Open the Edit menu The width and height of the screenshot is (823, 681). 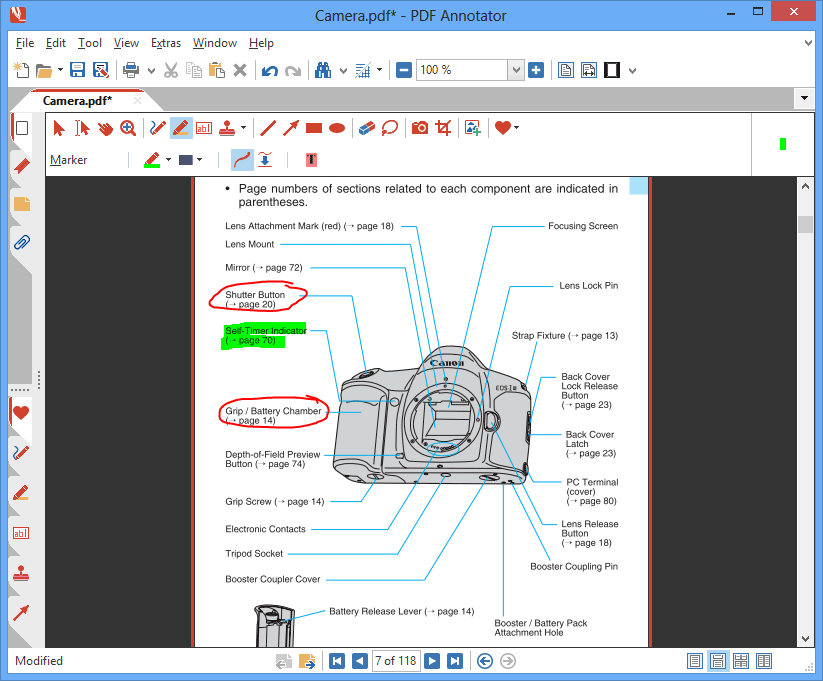pos(56,43)
